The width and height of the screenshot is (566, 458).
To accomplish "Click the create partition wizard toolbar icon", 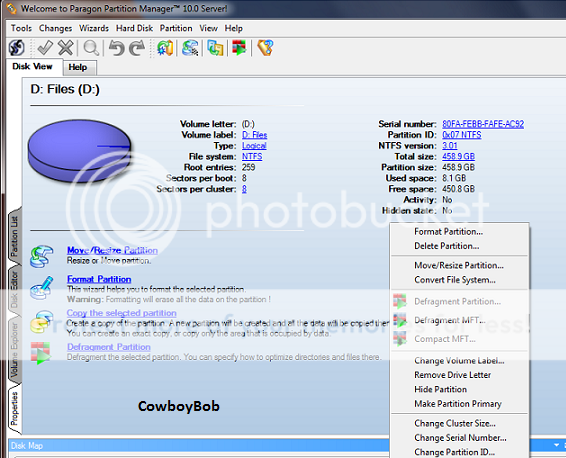I will [165, 48].
